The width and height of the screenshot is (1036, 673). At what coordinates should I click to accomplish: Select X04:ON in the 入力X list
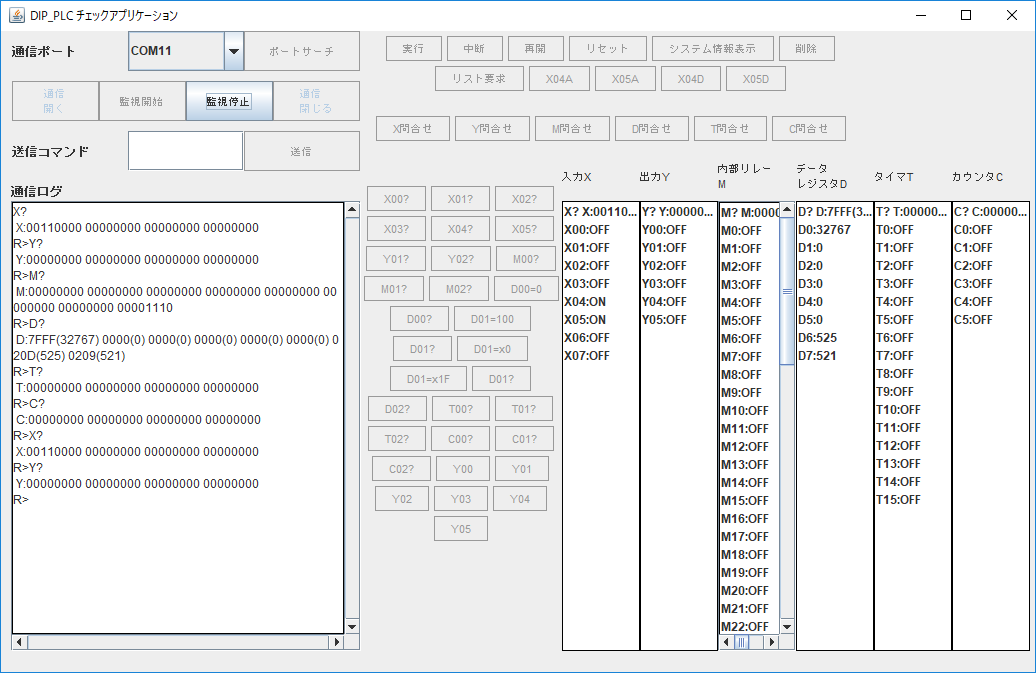(x=587, y=302)
